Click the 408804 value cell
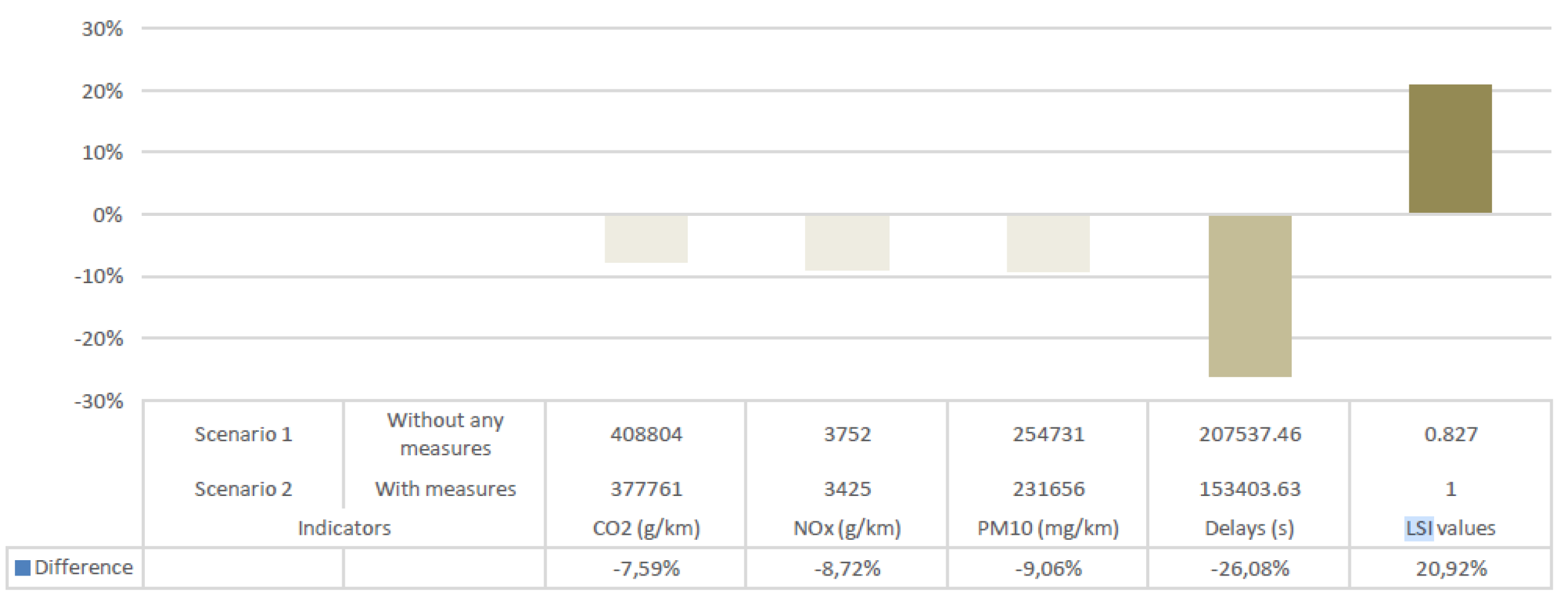Image resolution: width=1568 pixels, height=607 pixels. point(646,434)
